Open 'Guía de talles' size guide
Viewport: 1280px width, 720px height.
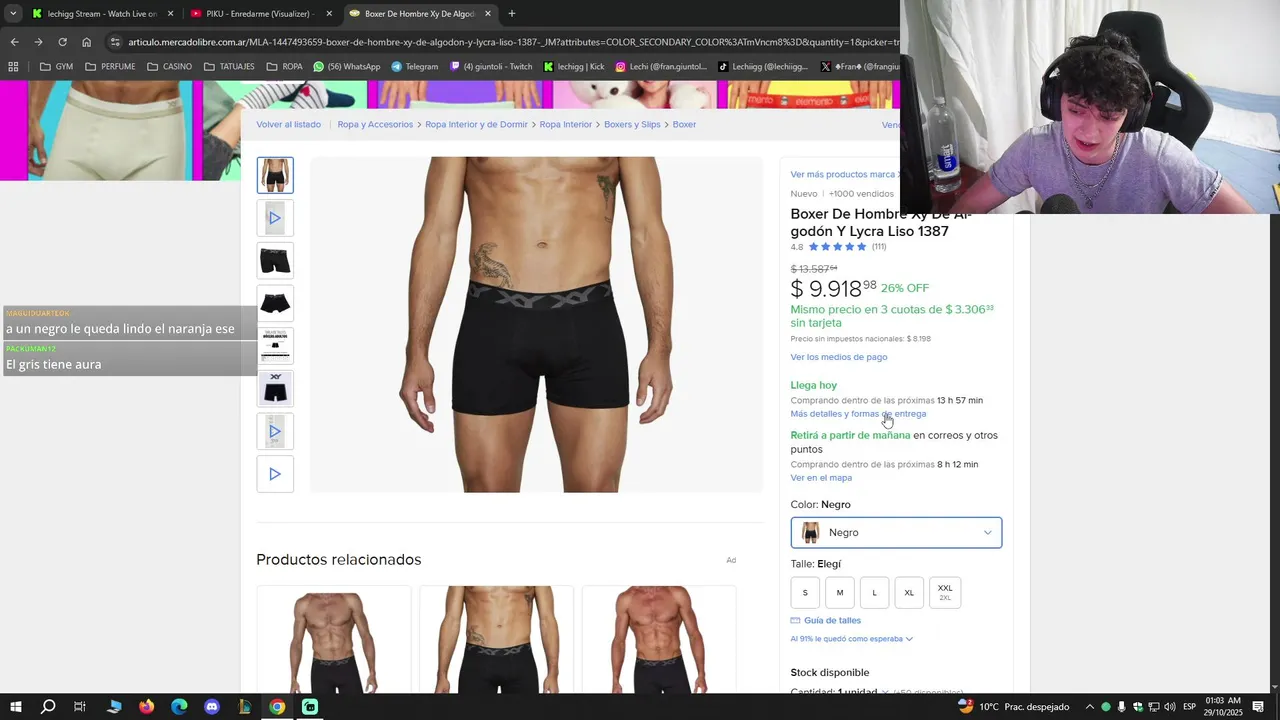825,621
